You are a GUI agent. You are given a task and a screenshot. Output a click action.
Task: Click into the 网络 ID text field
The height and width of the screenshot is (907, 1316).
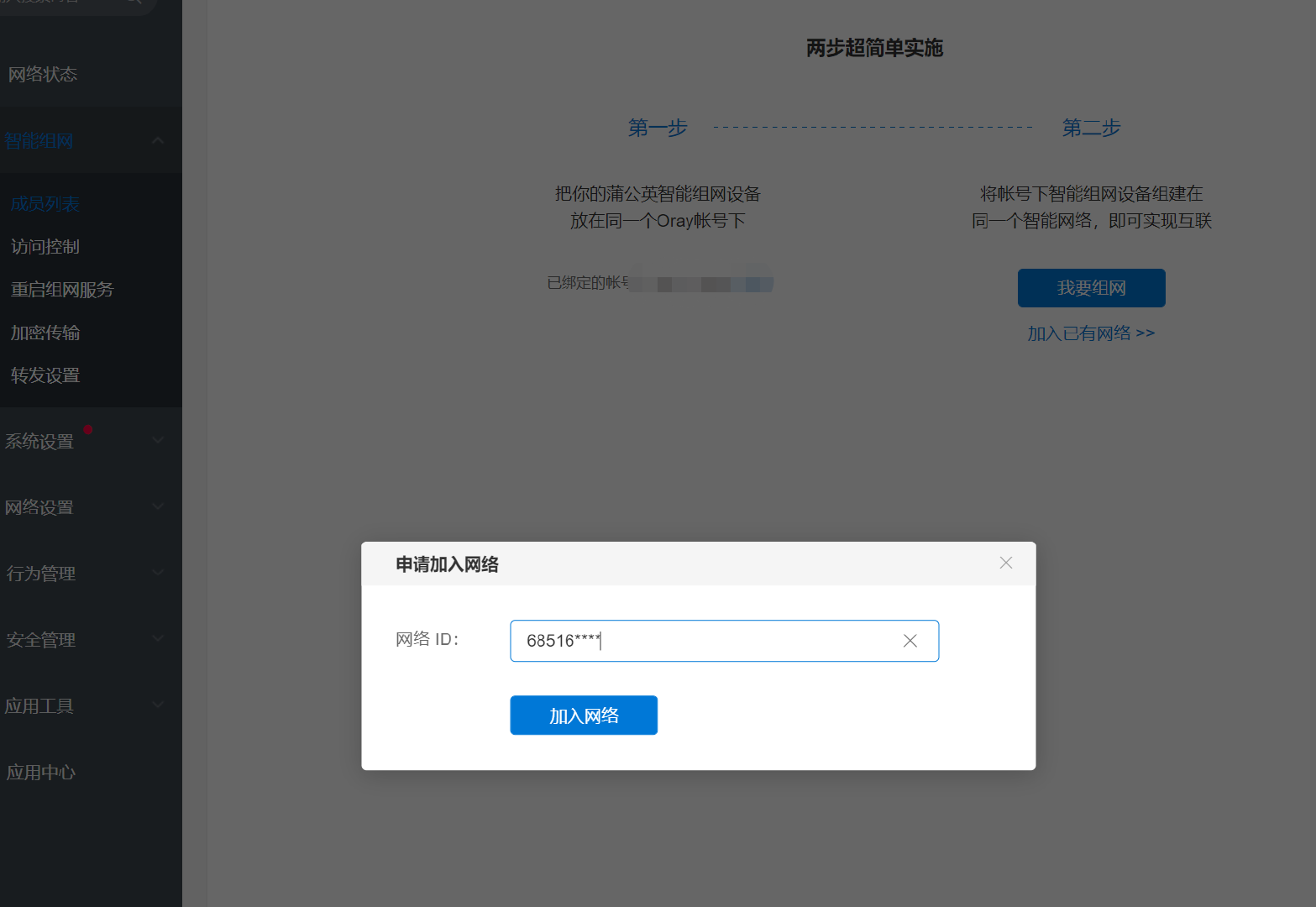pos(724,641)
